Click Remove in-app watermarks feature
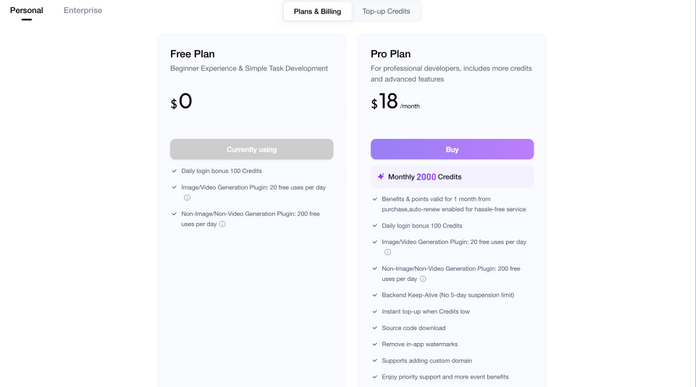 pos(419,344)
